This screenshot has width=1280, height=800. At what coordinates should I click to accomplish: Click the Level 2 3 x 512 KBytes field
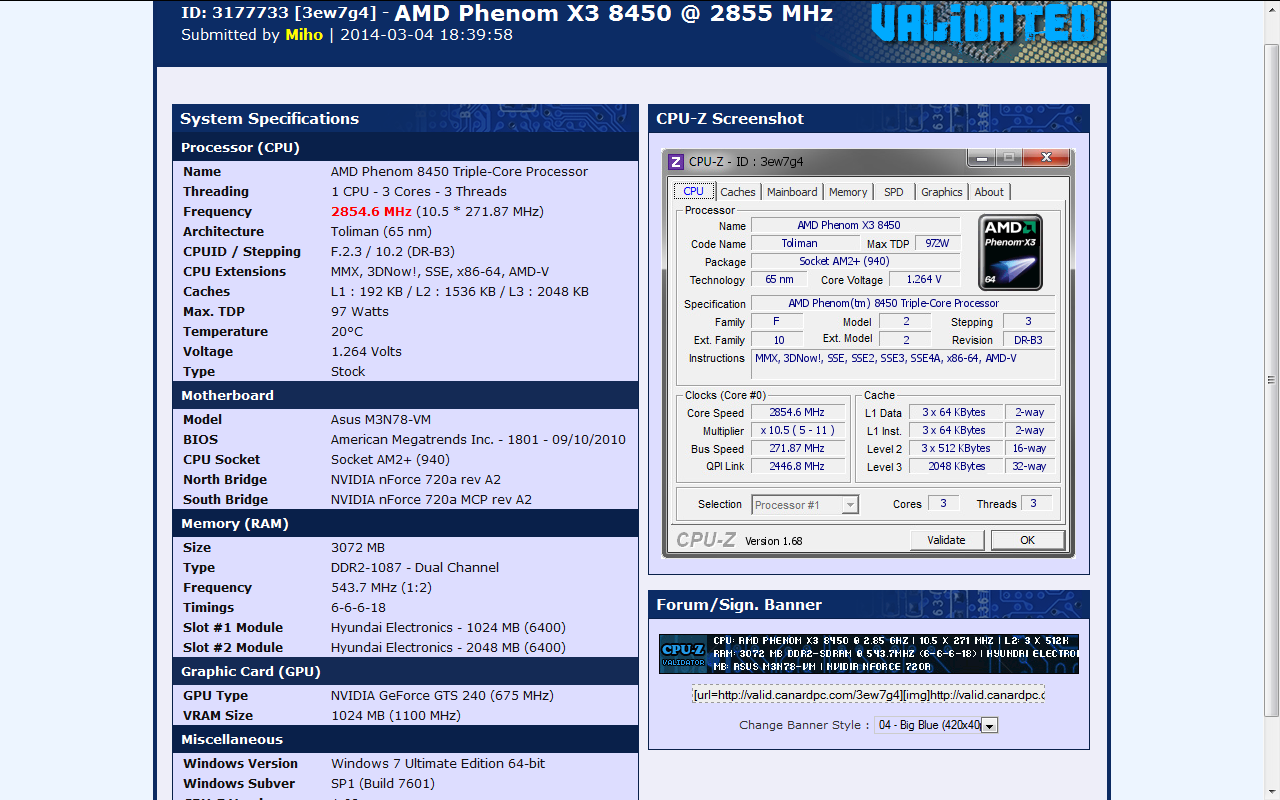click(954, 448)
